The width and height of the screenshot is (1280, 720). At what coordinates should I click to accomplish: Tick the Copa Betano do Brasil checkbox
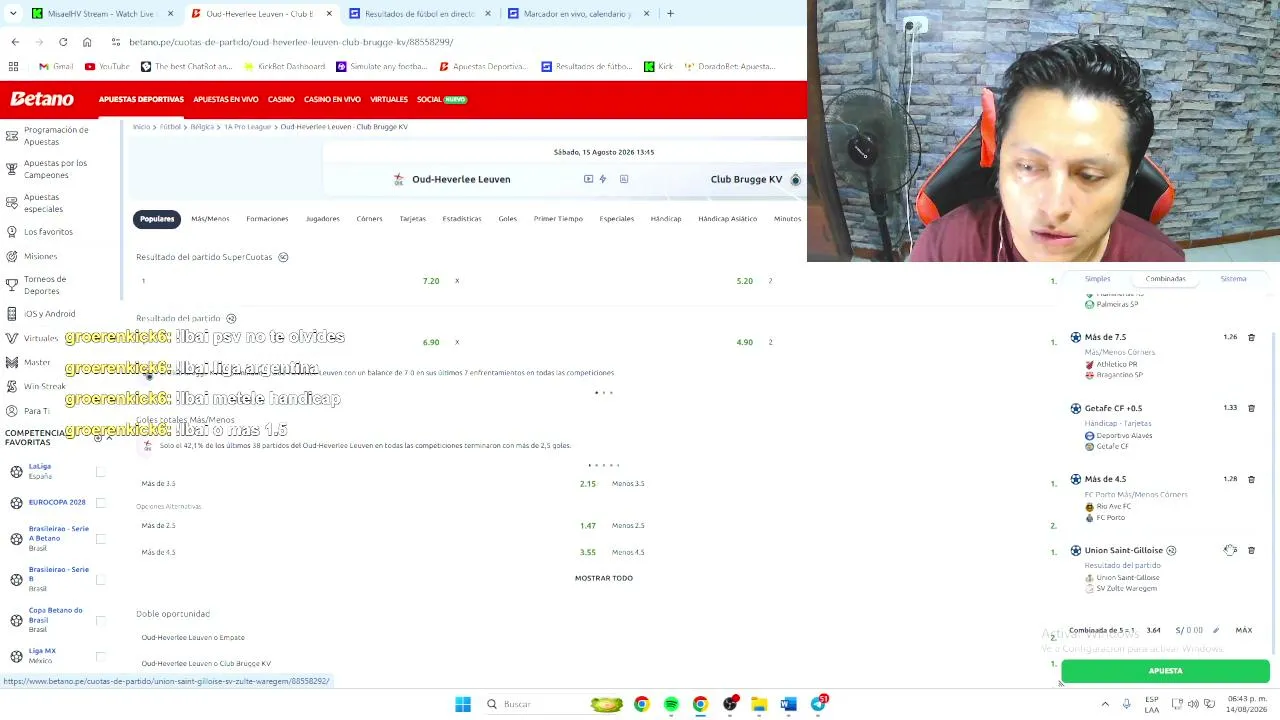(100, 621)
